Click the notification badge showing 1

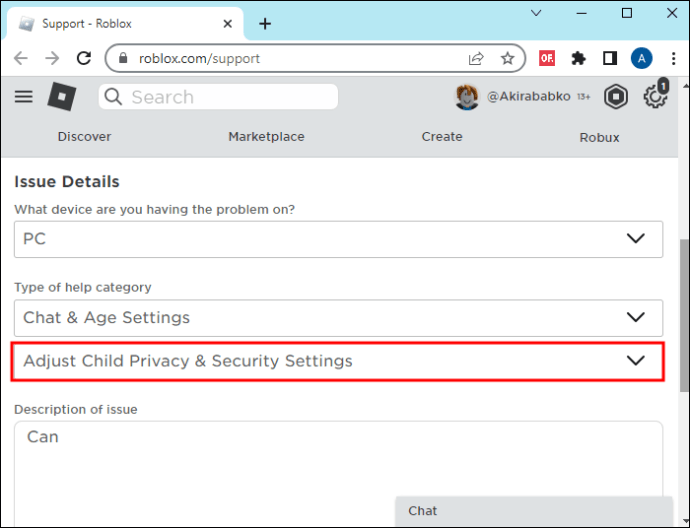(x=663, y=86)
